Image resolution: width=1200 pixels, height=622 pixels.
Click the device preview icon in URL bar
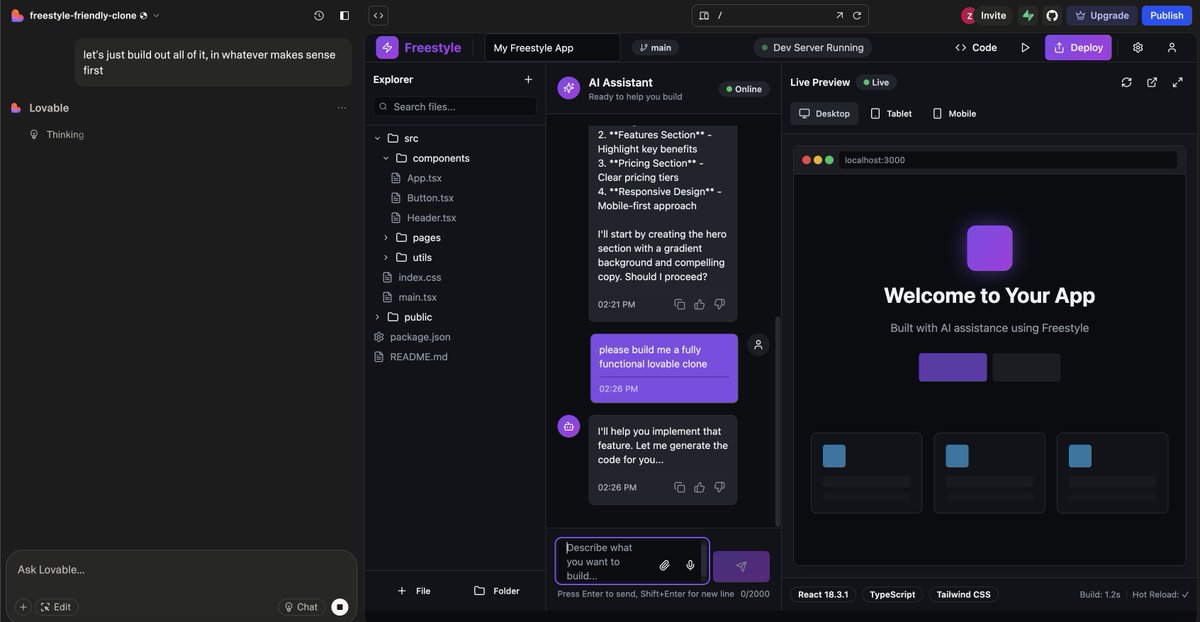[704, 15]
